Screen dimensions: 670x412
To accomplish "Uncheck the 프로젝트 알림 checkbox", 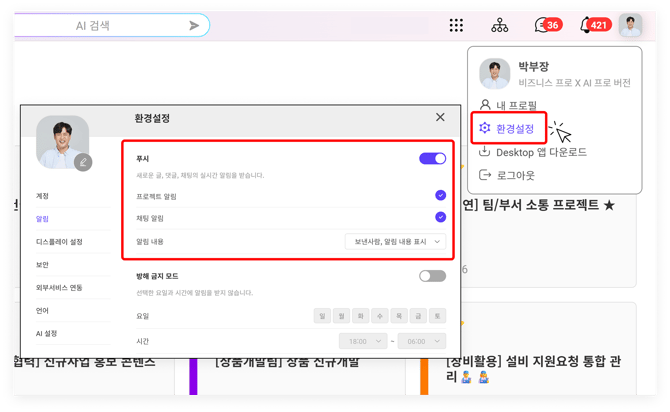I will 440,195.
